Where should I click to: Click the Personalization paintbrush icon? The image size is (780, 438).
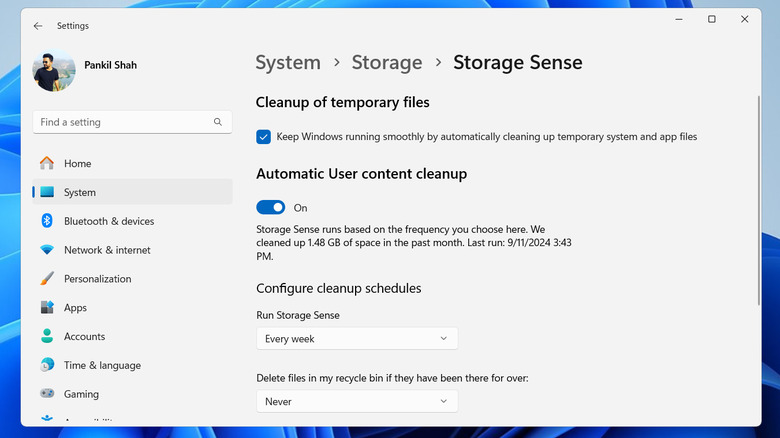click(x=47, y=279)
